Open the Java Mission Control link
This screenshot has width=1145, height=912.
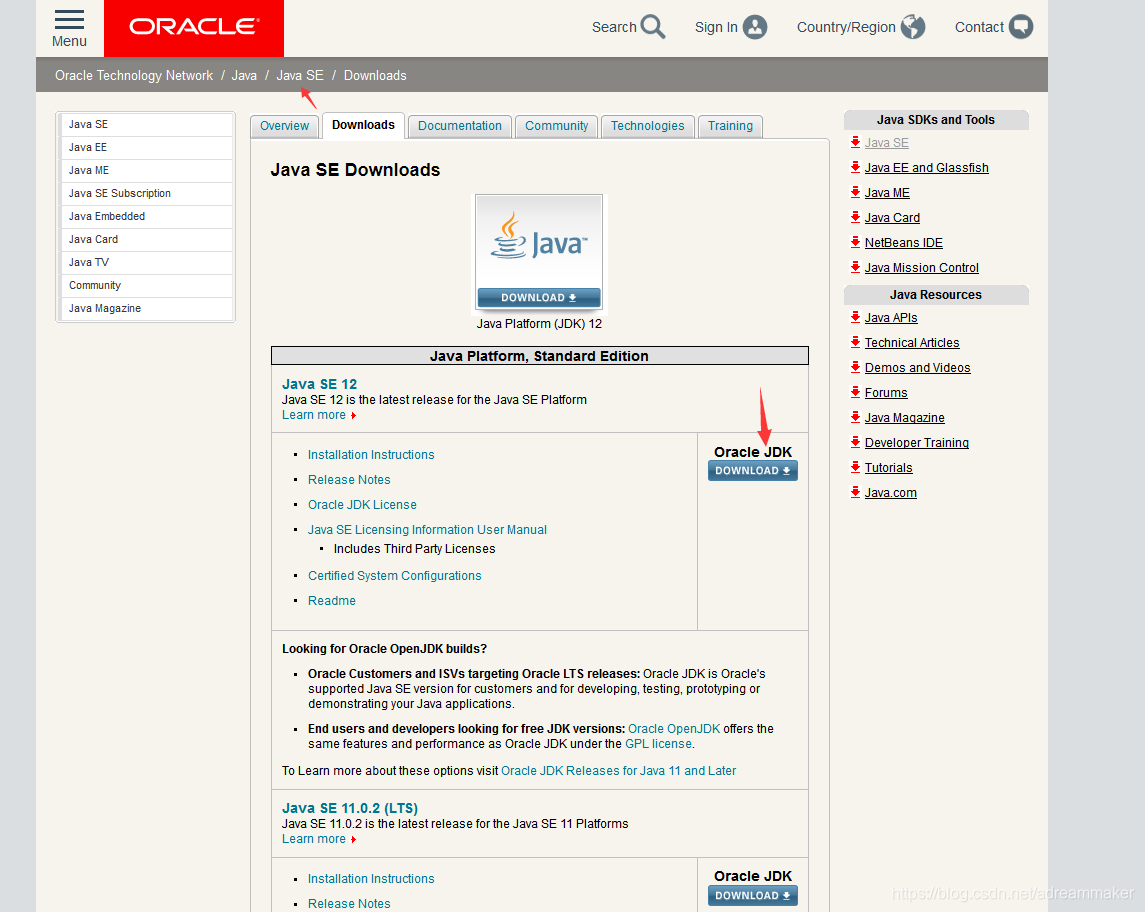tap(922, 268)
